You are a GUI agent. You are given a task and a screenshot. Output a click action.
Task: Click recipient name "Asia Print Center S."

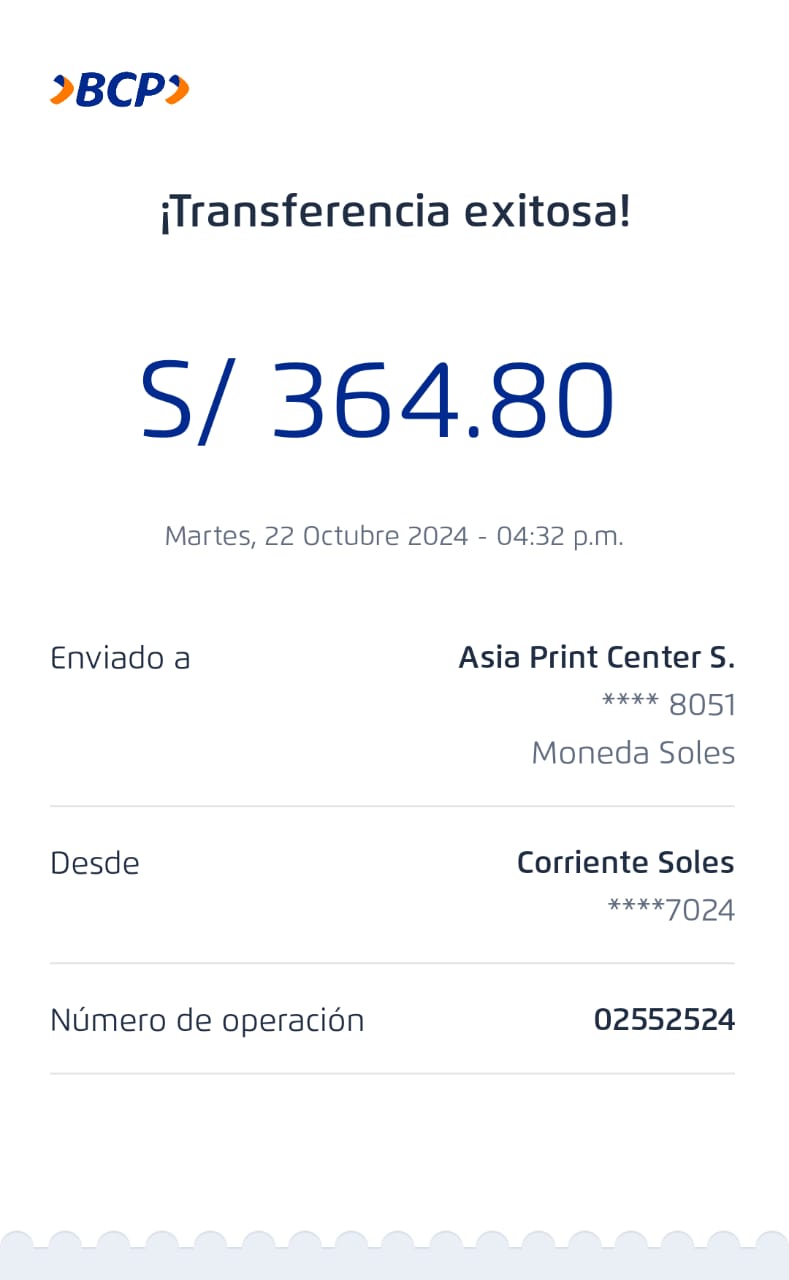tap(596, 658)
